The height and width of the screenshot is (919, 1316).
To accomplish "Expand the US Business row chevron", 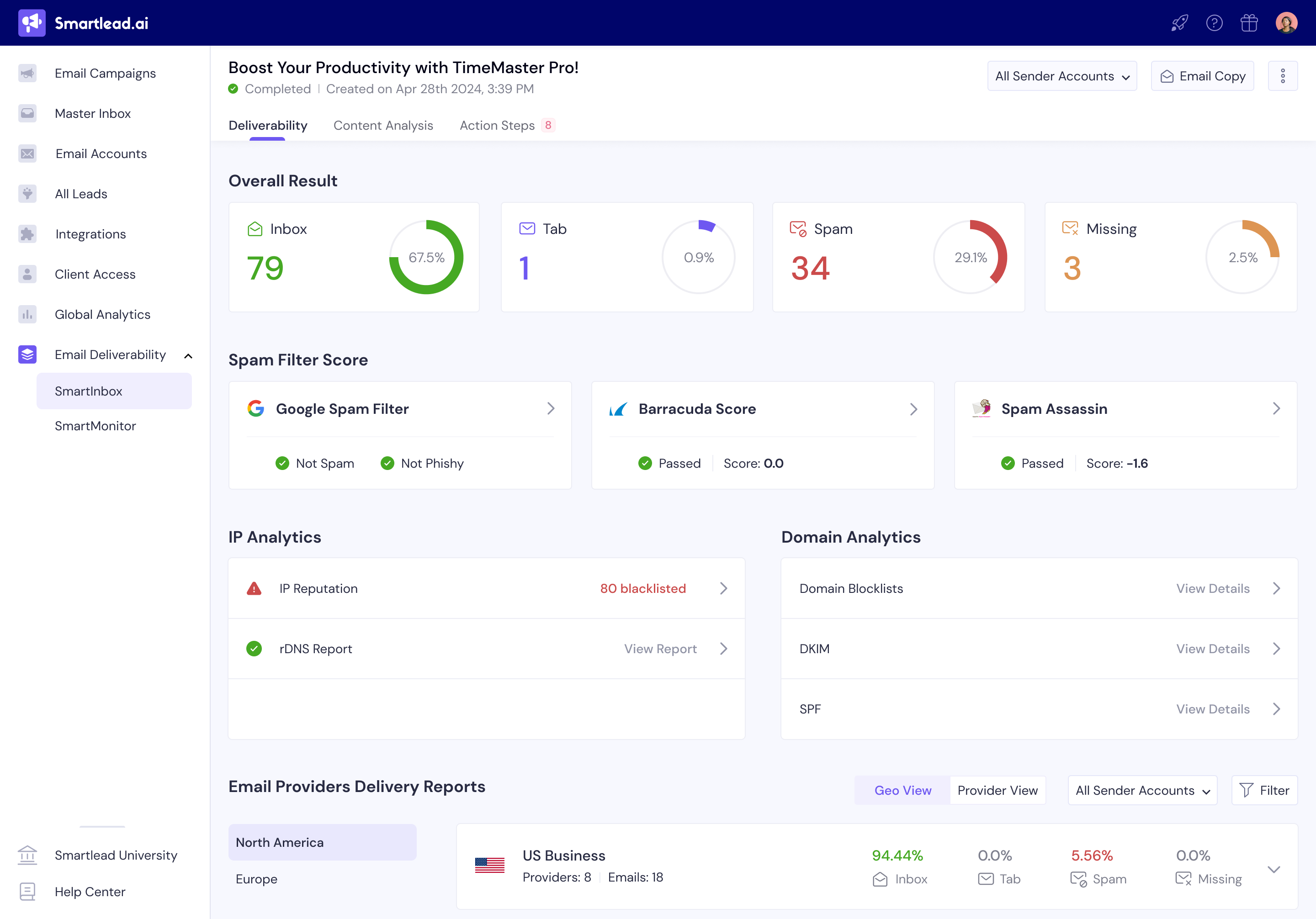I will (1274, 869).
